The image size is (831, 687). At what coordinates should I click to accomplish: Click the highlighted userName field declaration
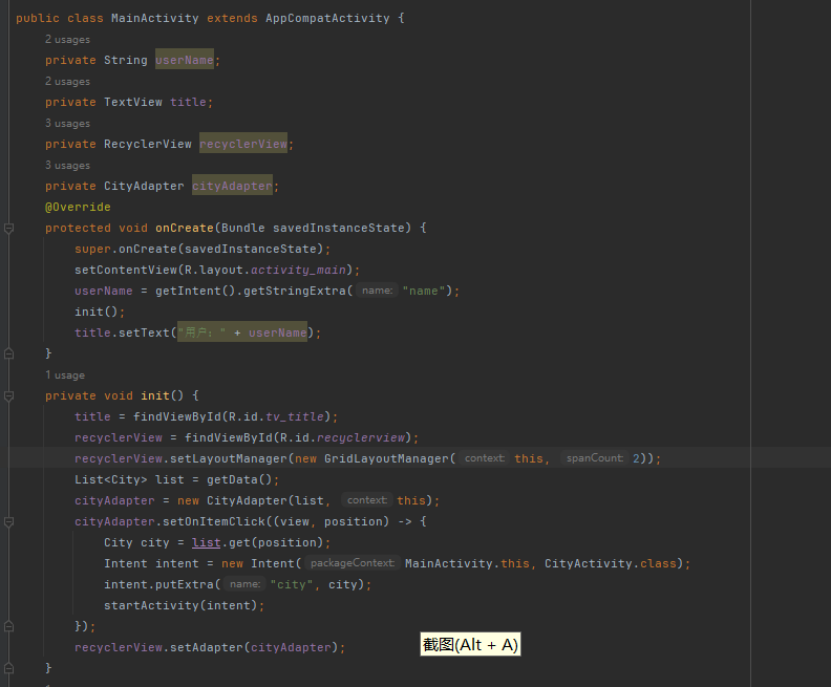click(184, 60)
